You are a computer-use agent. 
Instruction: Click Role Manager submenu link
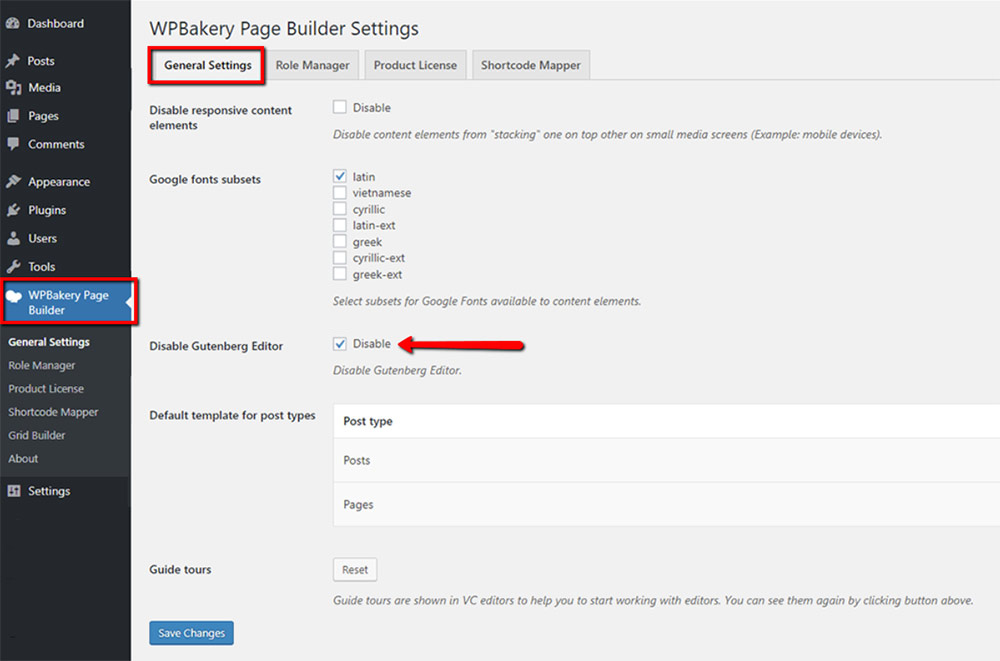pyautogui.click(x=41, y=366)
